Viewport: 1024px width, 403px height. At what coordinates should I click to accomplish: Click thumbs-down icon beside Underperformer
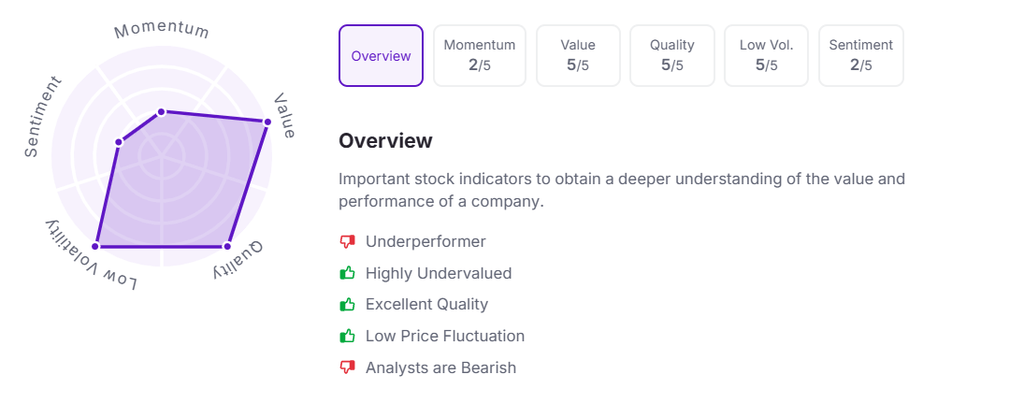[348, 242]
